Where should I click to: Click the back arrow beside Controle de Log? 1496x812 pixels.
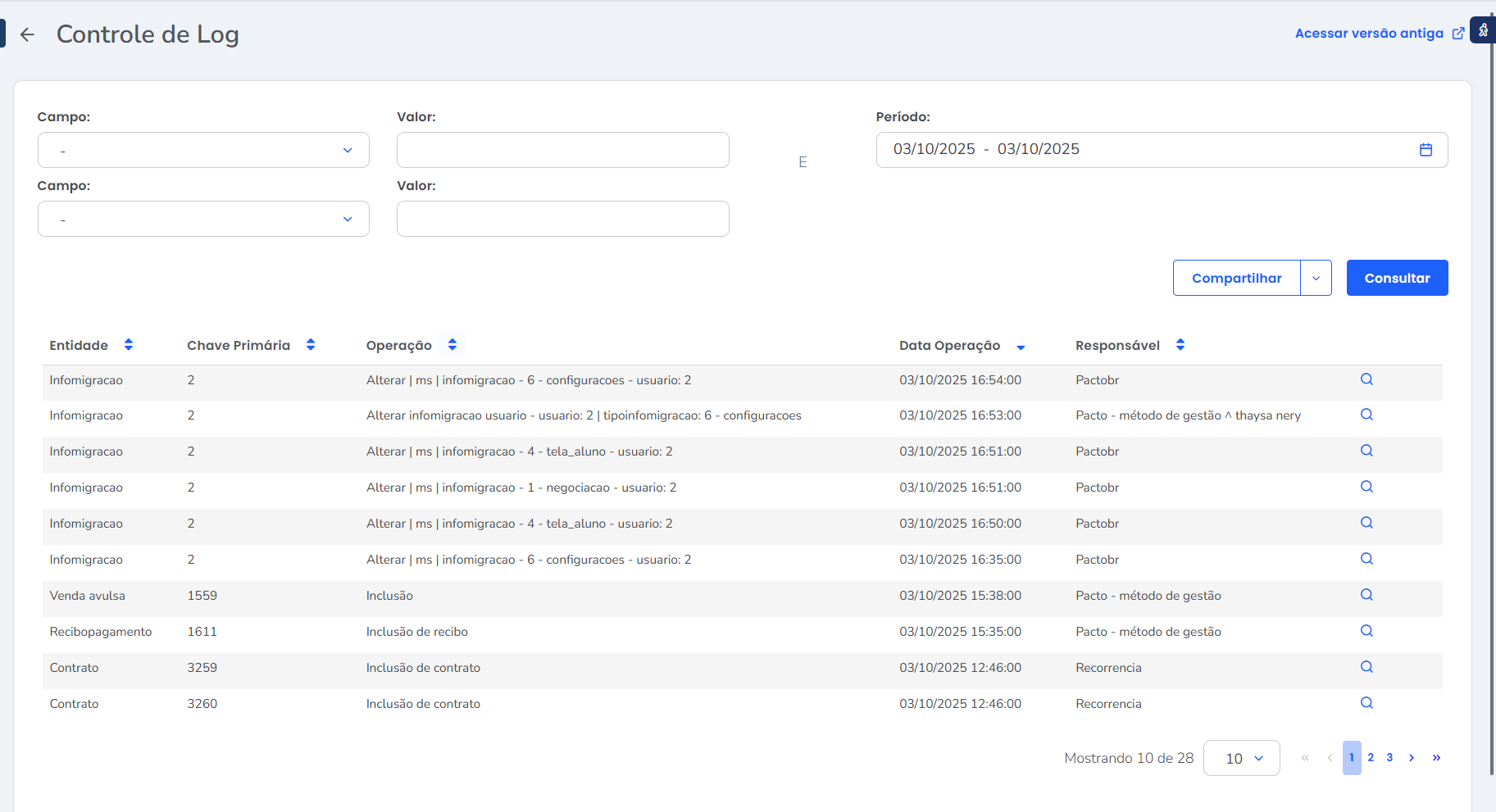click(27, 34)
